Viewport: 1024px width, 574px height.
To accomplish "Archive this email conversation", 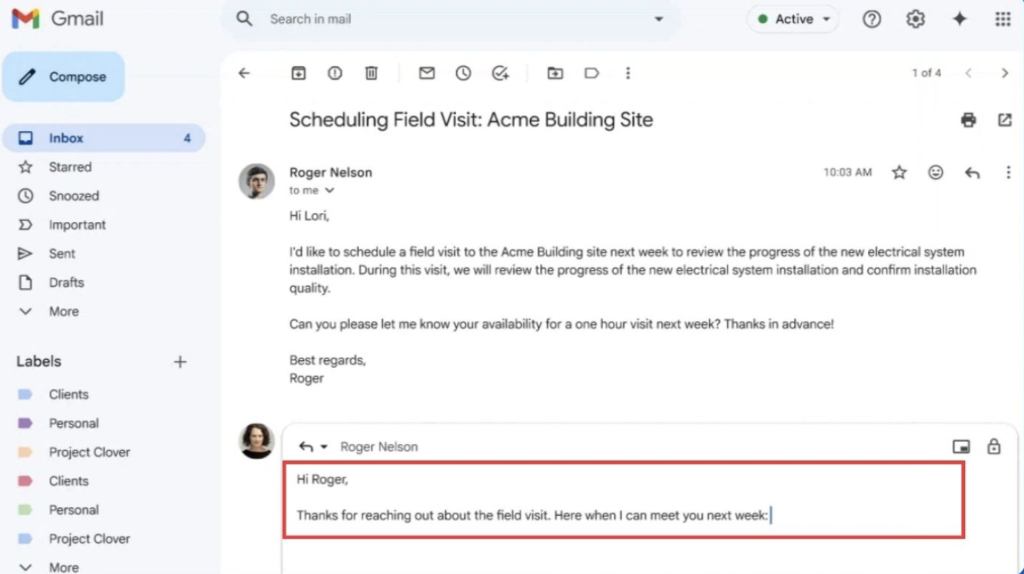I will (298, 73).
